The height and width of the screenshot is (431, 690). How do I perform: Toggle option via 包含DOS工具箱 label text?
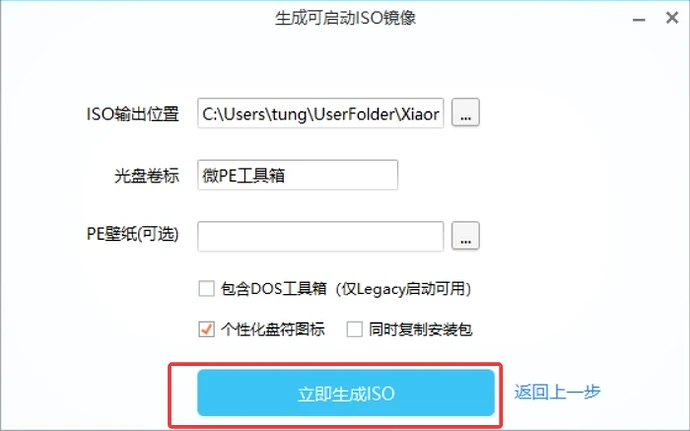point(346,289)
